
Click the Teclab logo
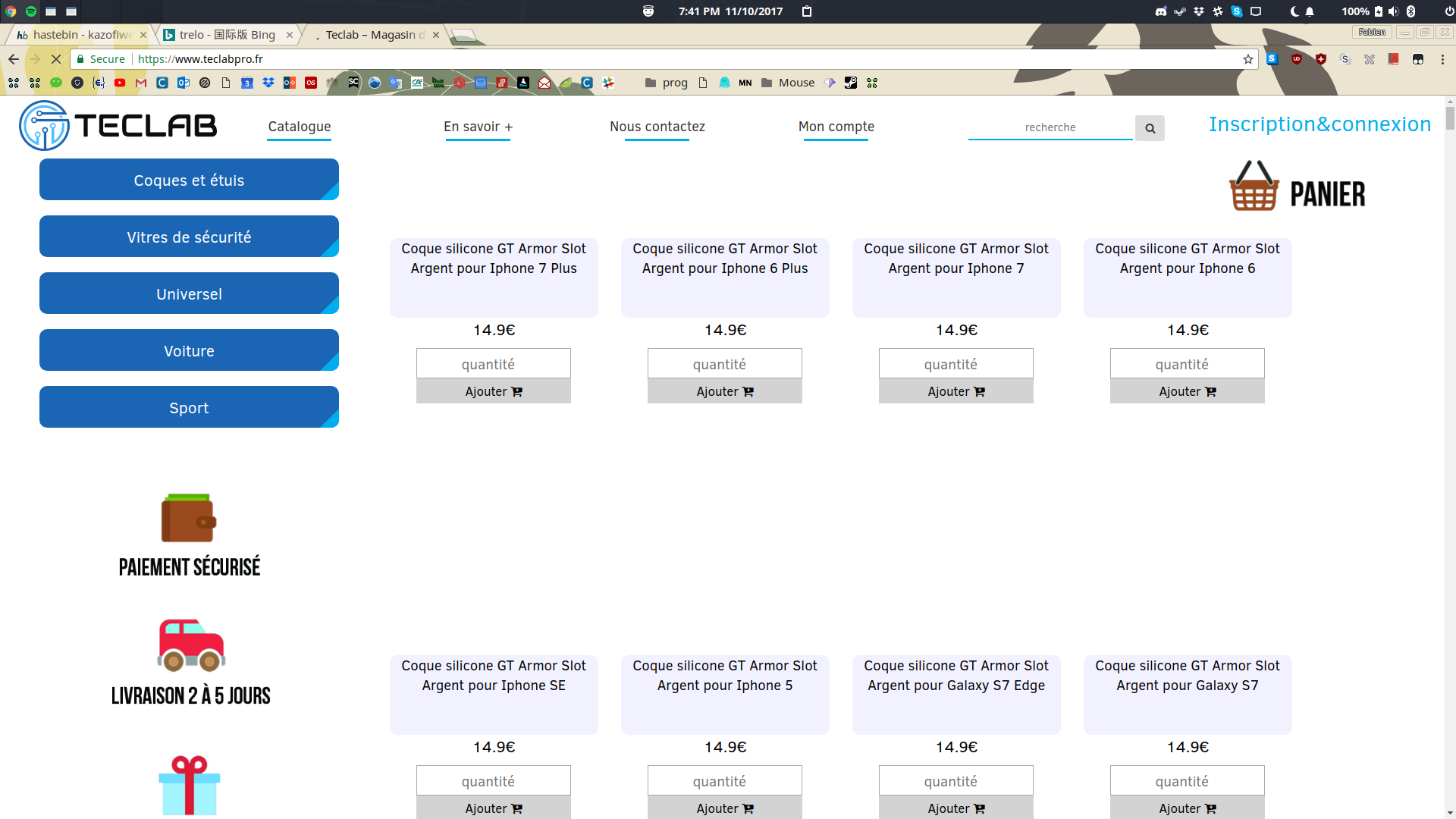click(118, 125)
